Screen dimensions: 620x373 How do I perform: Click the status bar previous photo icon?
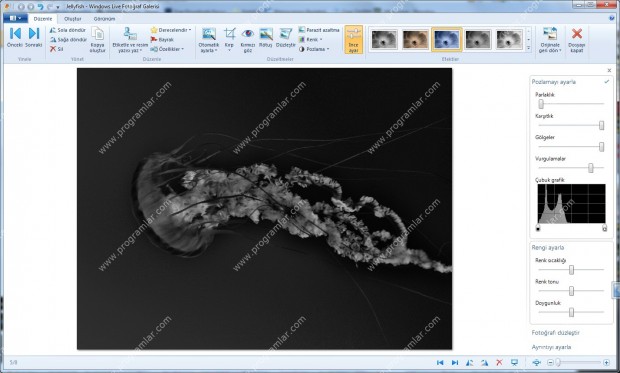pyautogui.click(x=440, y=362)
